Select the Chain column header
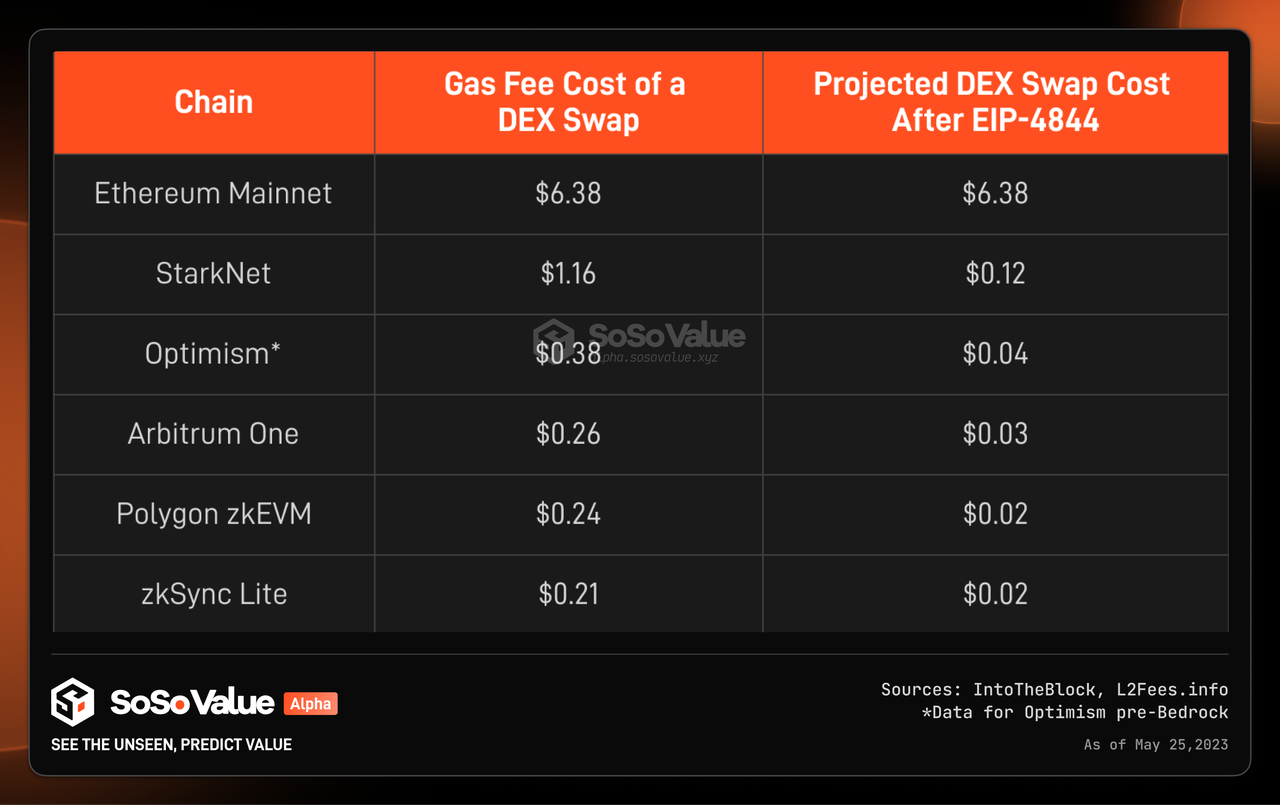 pos(213,102)
